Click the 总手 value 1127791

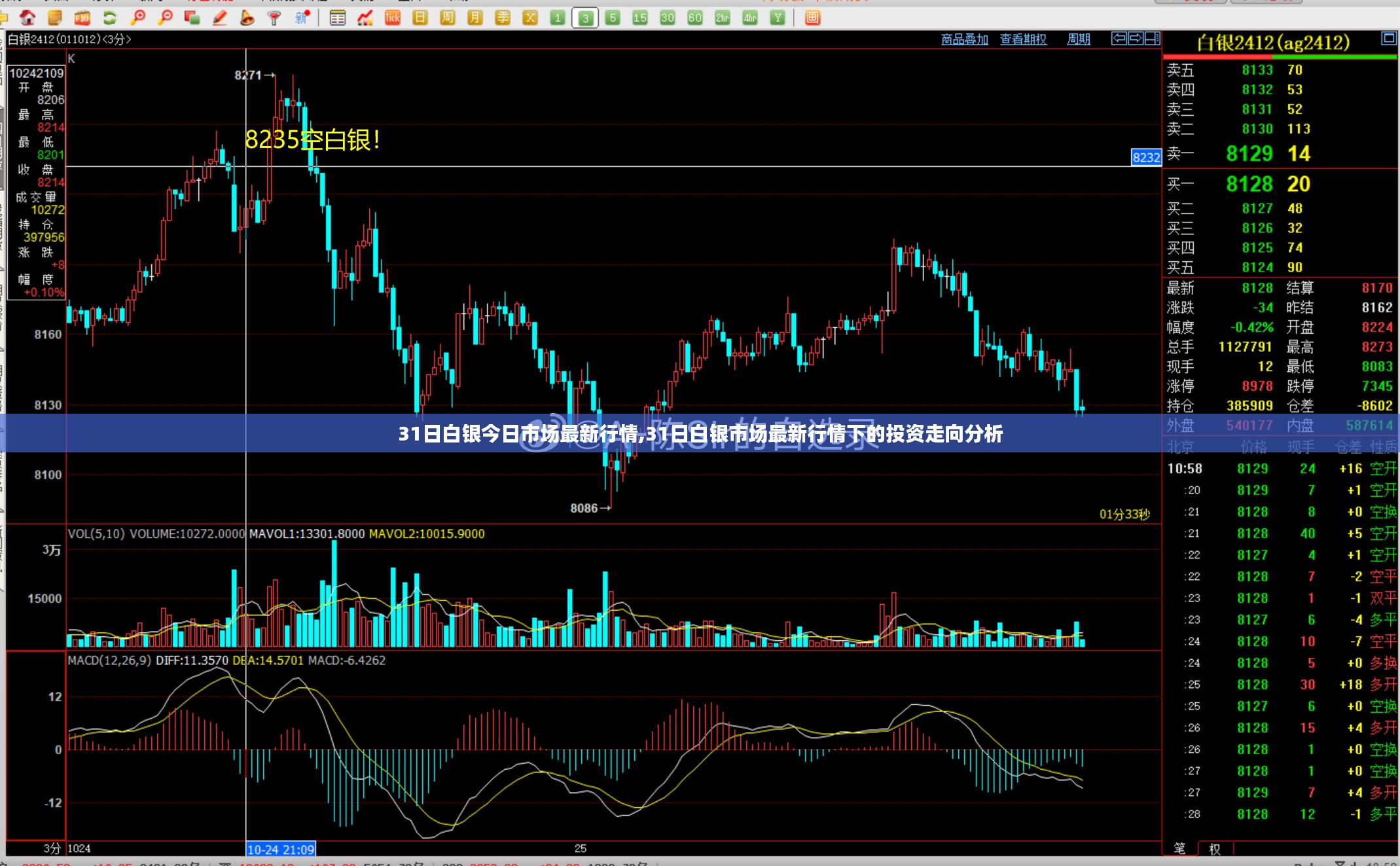pos(1245,347)
